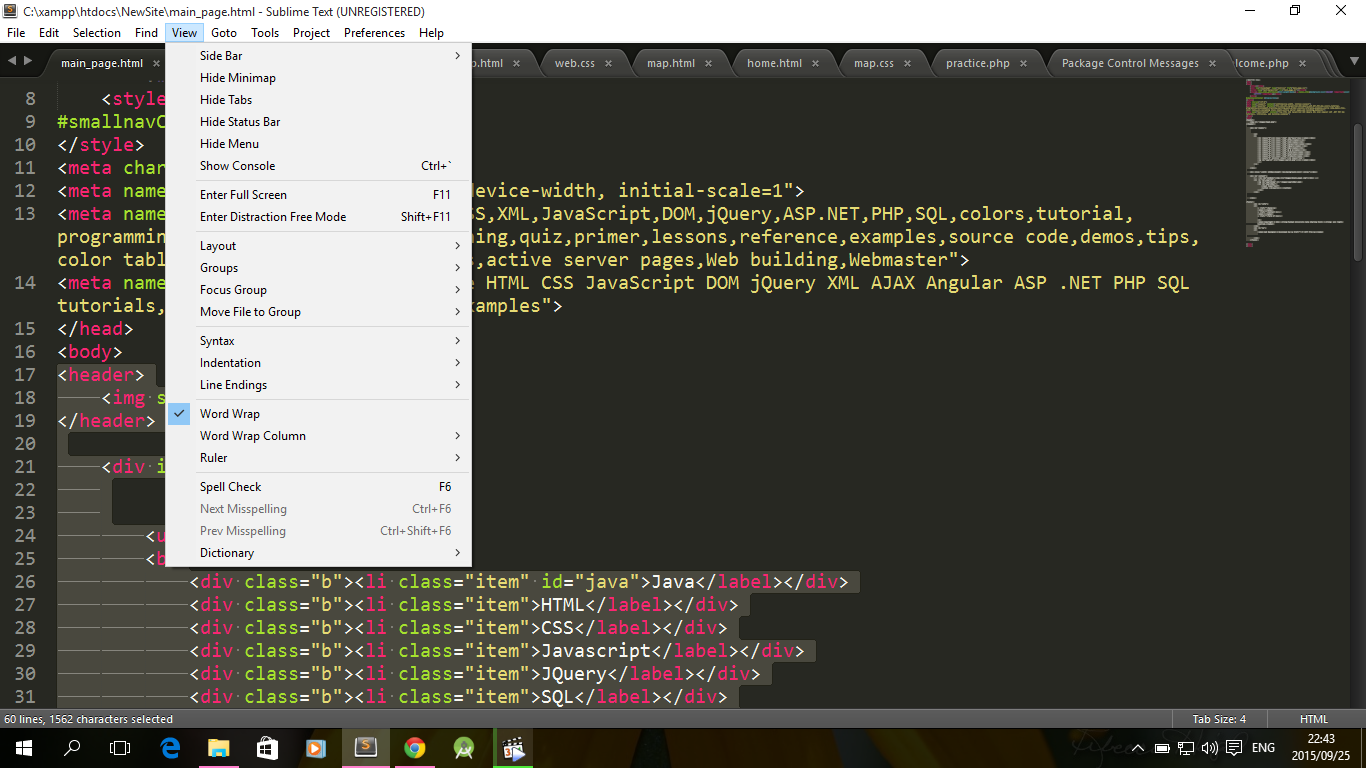The width and height of the screenshot is (1366, 768).
Task: Expand the Focus Group submenu
Action: tap(318, 290)
